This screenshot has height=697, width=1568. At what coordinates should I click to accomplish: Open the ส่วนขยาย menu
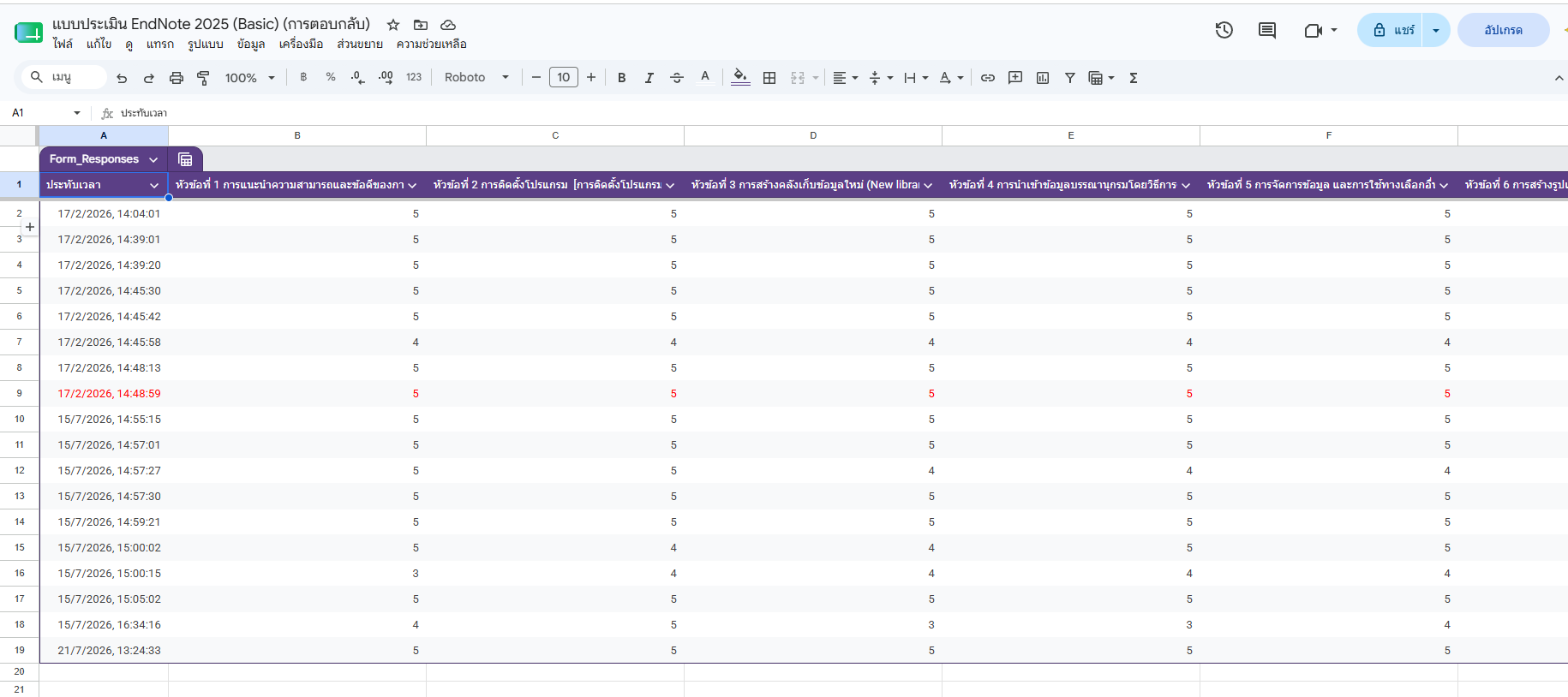click(360, 45)
